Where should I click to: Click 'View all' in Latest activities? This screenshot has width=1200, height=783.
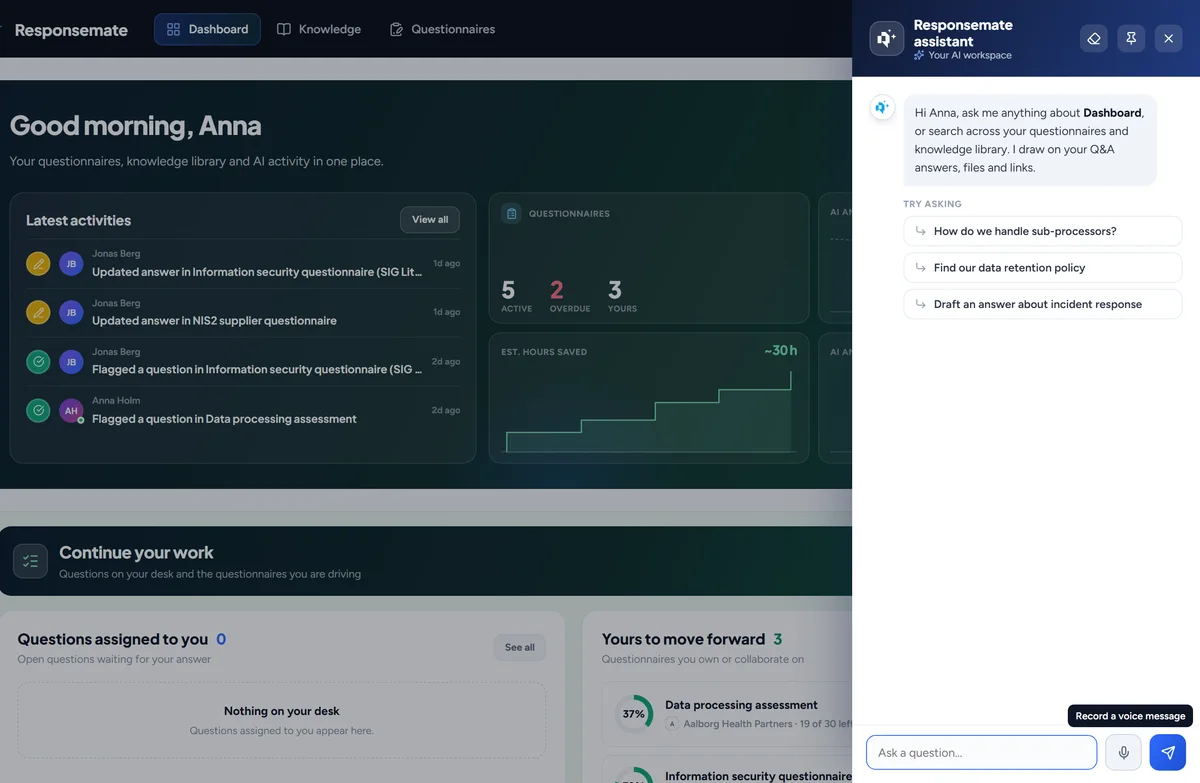pyautogui.click(x=430, y=220)
